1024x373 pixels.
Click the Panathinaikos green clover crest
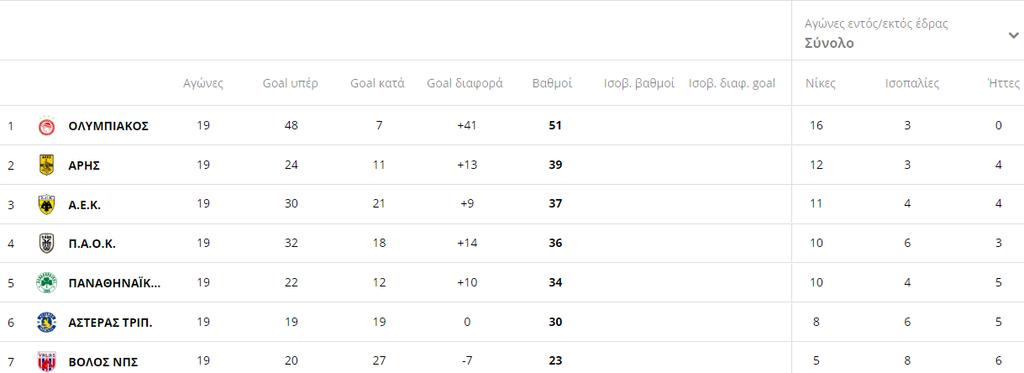46,283
